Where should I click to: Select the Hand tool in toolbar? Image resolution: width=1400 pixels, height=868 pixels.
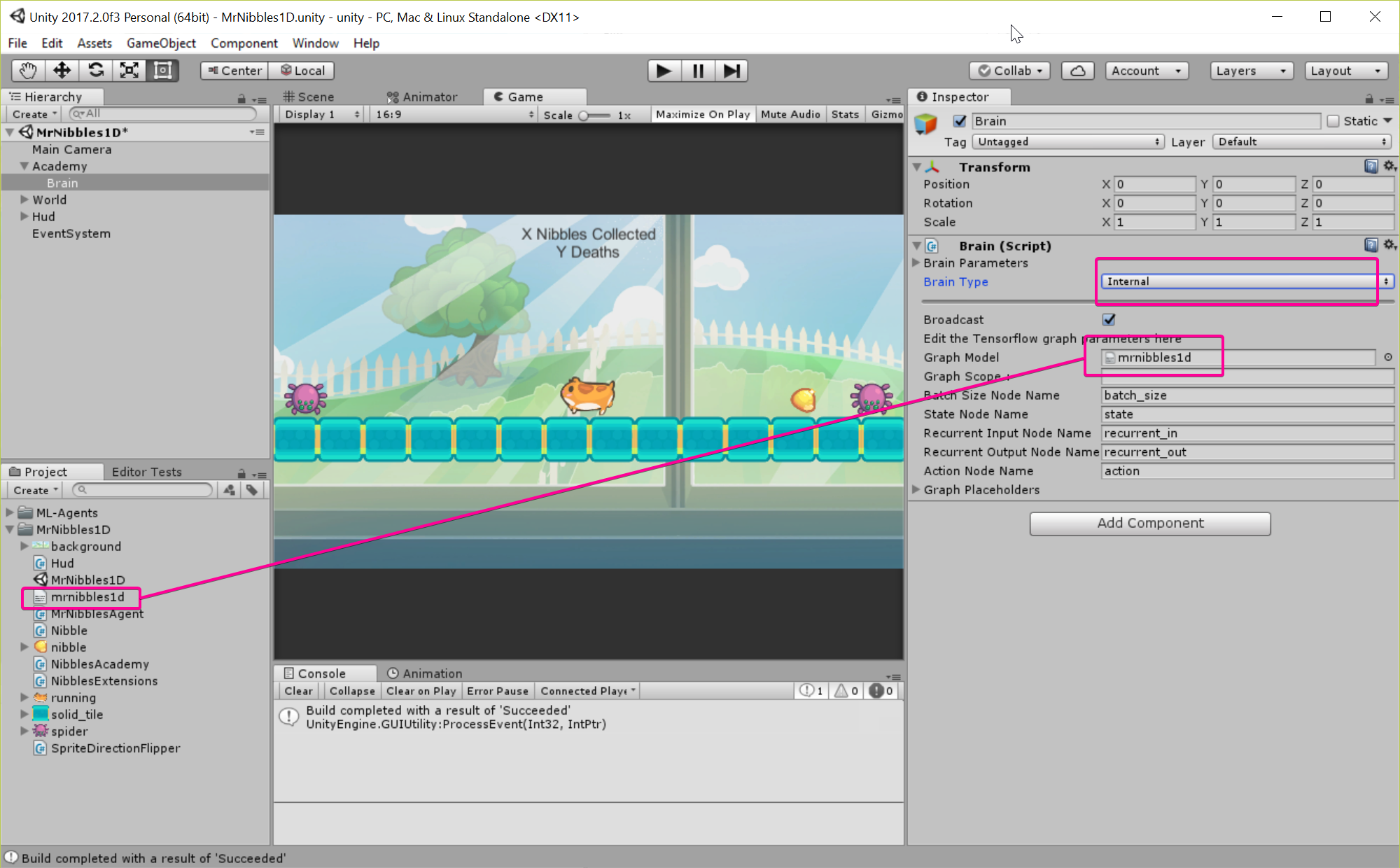coord(28,71)
